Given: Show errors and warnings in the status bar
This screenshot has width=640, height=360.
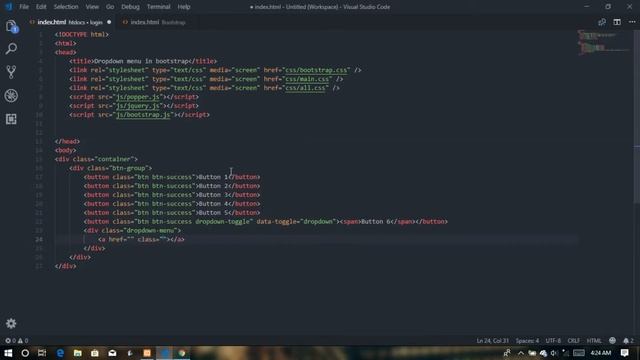Looking at the screenshot, I should pyautogui.click(x=16, y=340).
